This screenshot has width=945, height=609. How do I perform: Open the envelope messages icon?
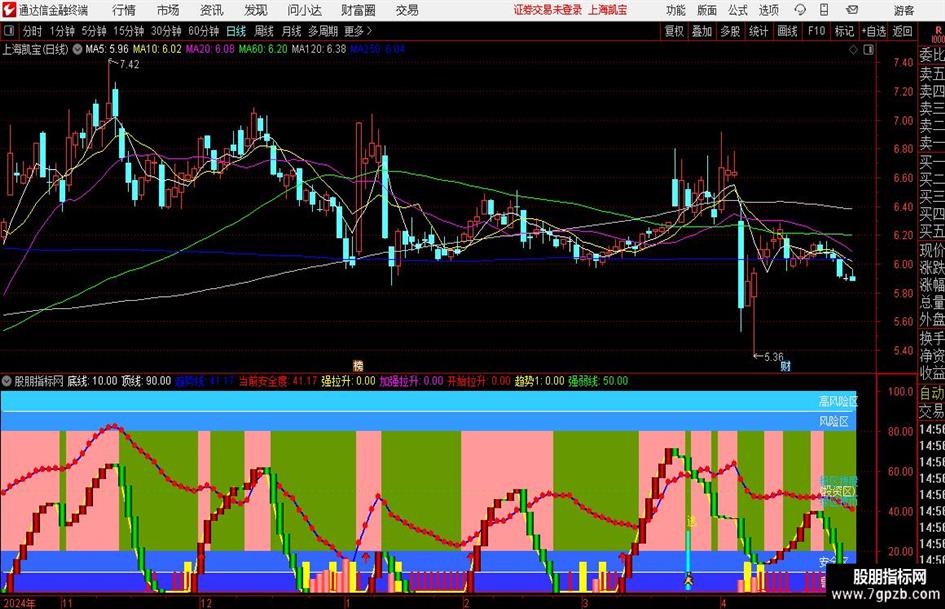pos(852,10)
